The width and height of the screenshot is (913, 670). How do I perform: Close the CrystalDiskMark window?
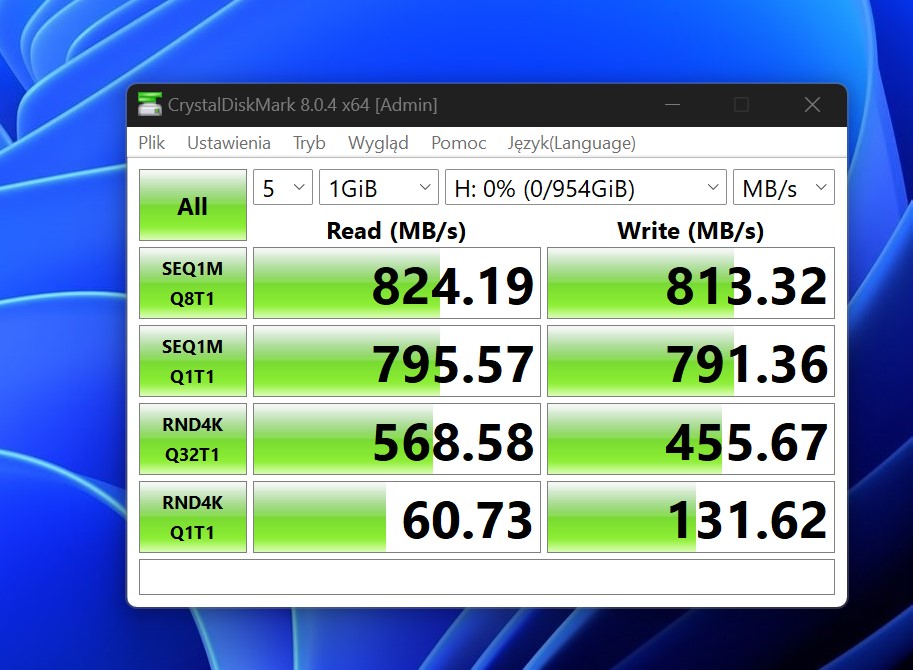pos(812,105)
